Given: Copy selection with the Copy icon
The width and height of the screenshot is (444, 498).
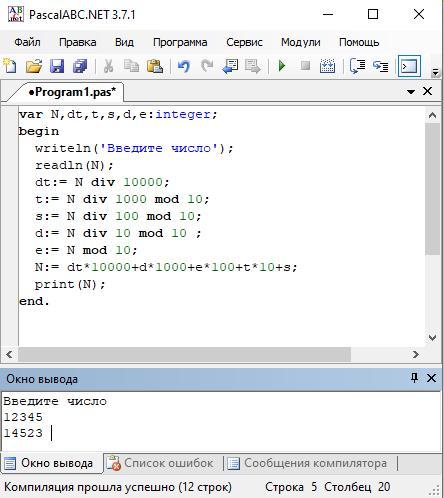Looking at the screenshot, I should 131,66.
